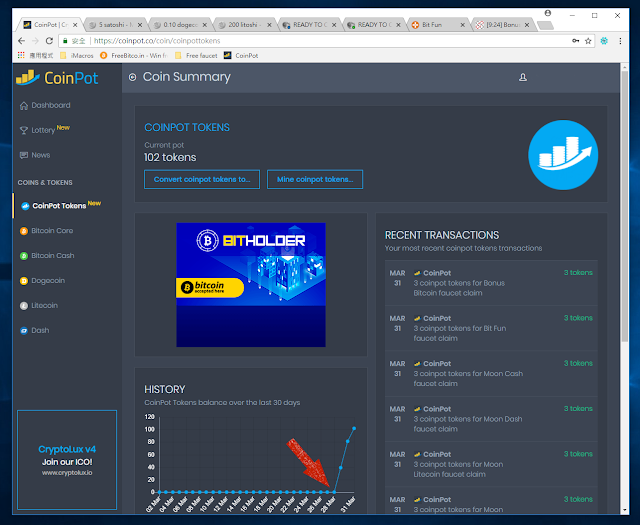
Task: Click the Bitcoin Cash green icon
Action: 24,256
